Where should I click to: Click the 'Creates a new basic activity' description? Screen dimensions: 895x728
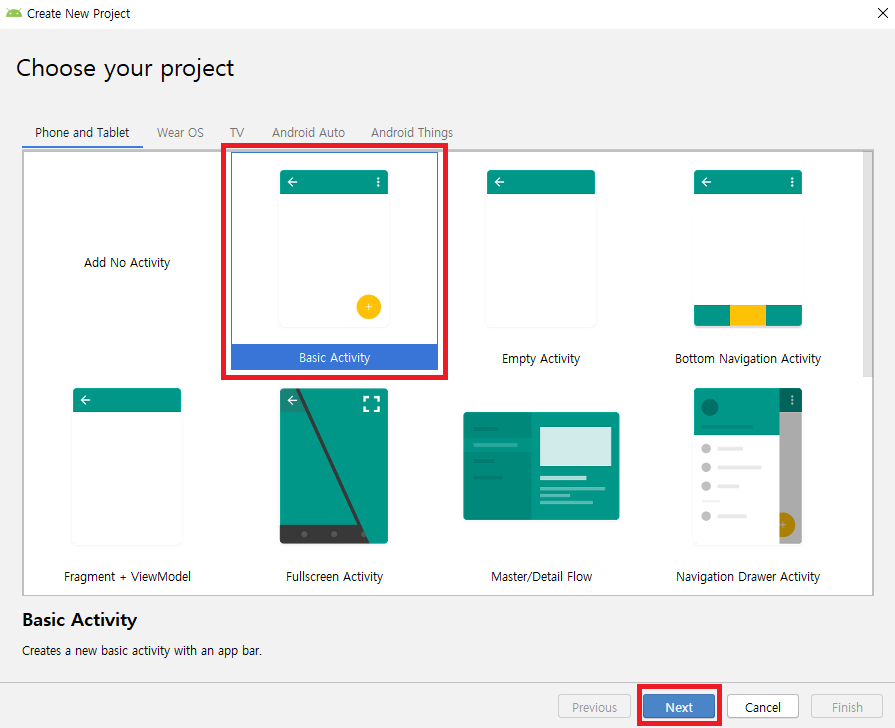[142, 651]
